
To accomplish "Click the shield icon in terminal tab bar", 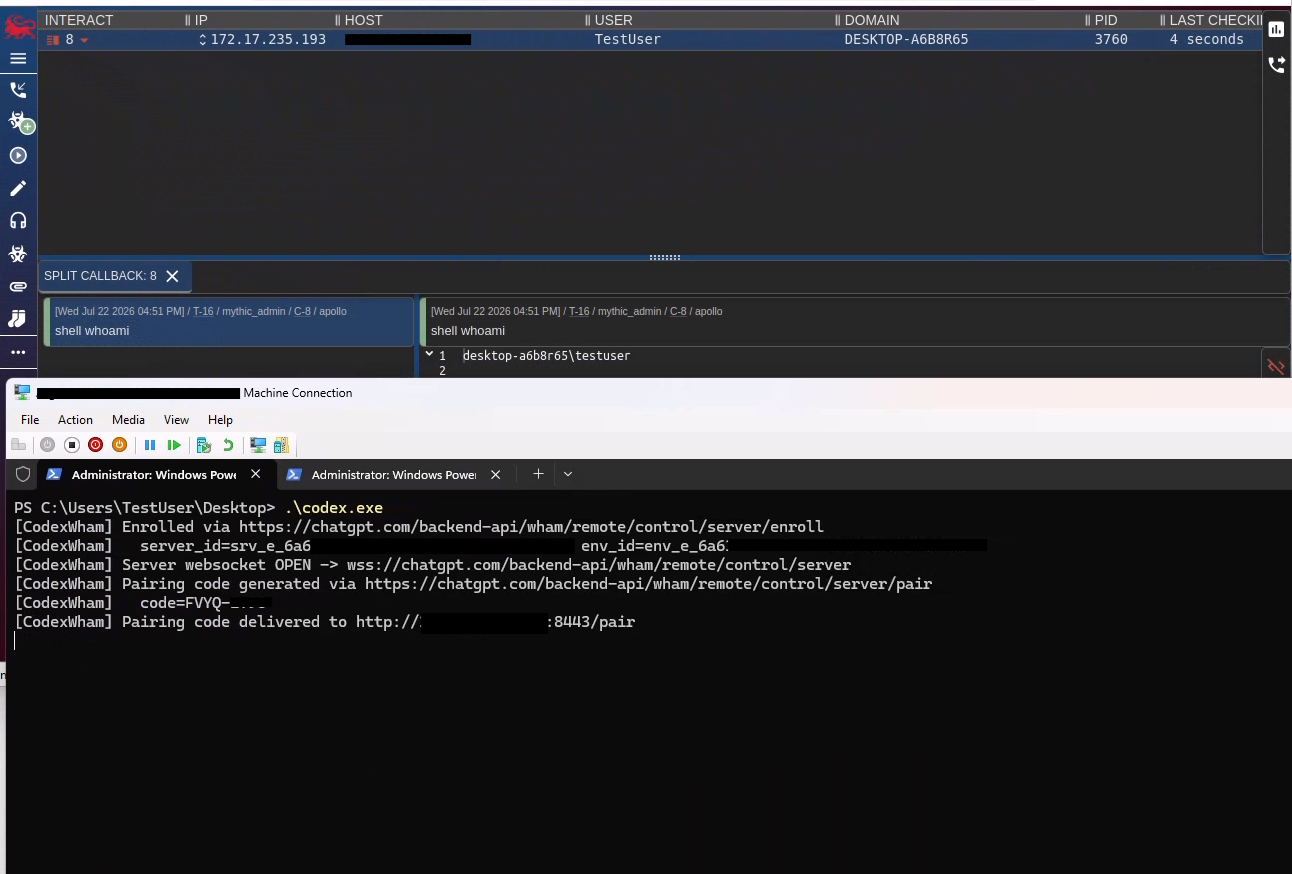I will [23, 474].
